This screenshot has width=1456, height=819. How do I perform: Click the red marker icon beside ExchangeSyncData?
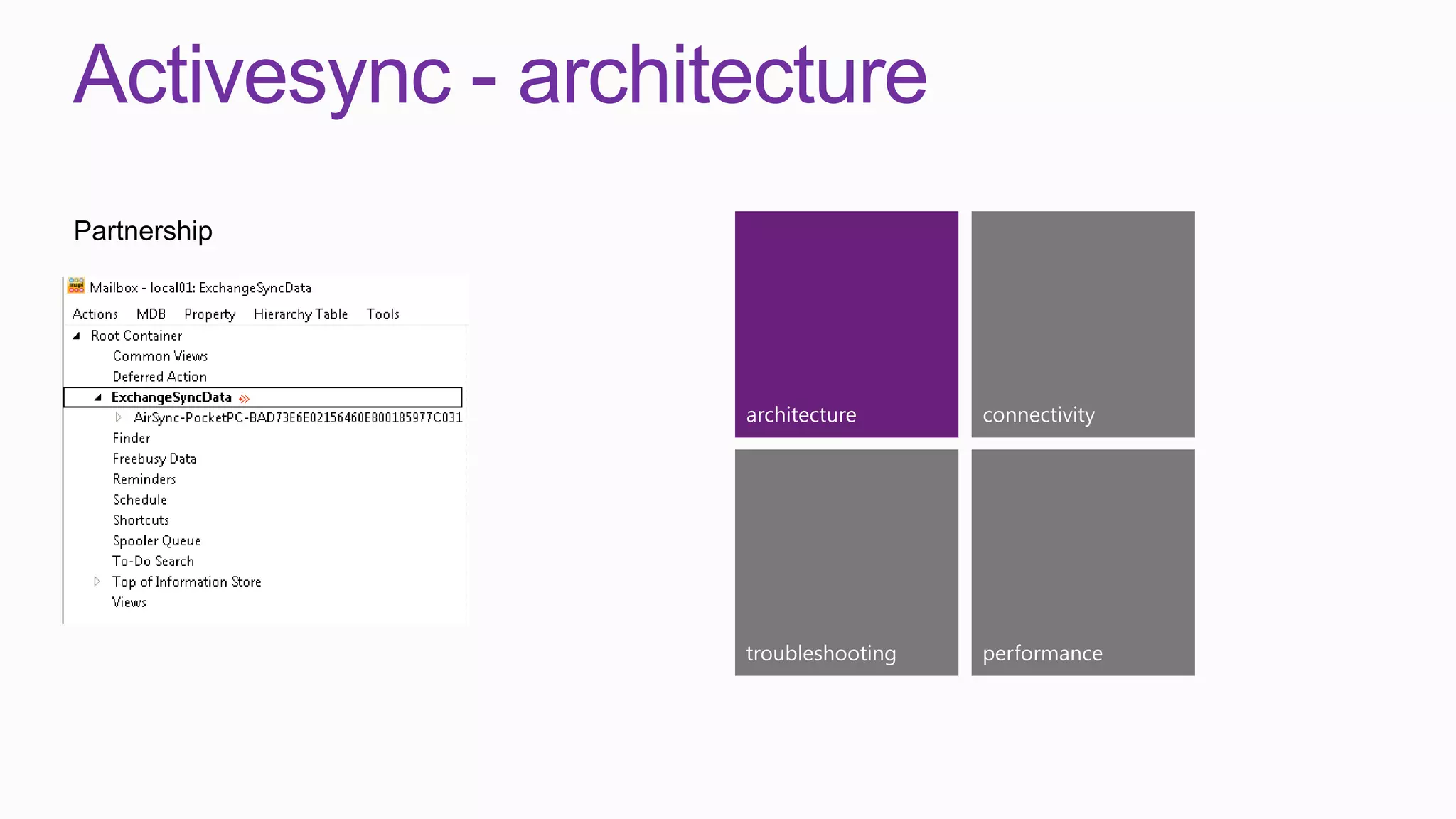click(245, 399)
